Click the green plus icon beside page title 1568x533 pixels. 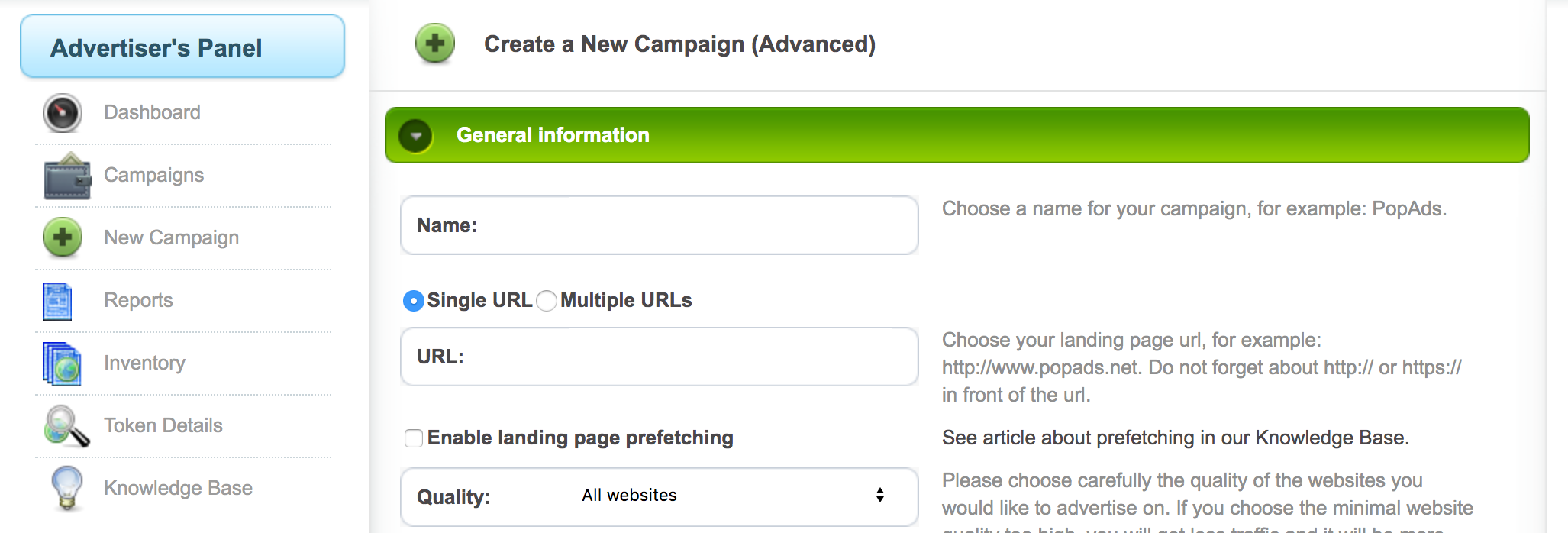pos(435,44)
